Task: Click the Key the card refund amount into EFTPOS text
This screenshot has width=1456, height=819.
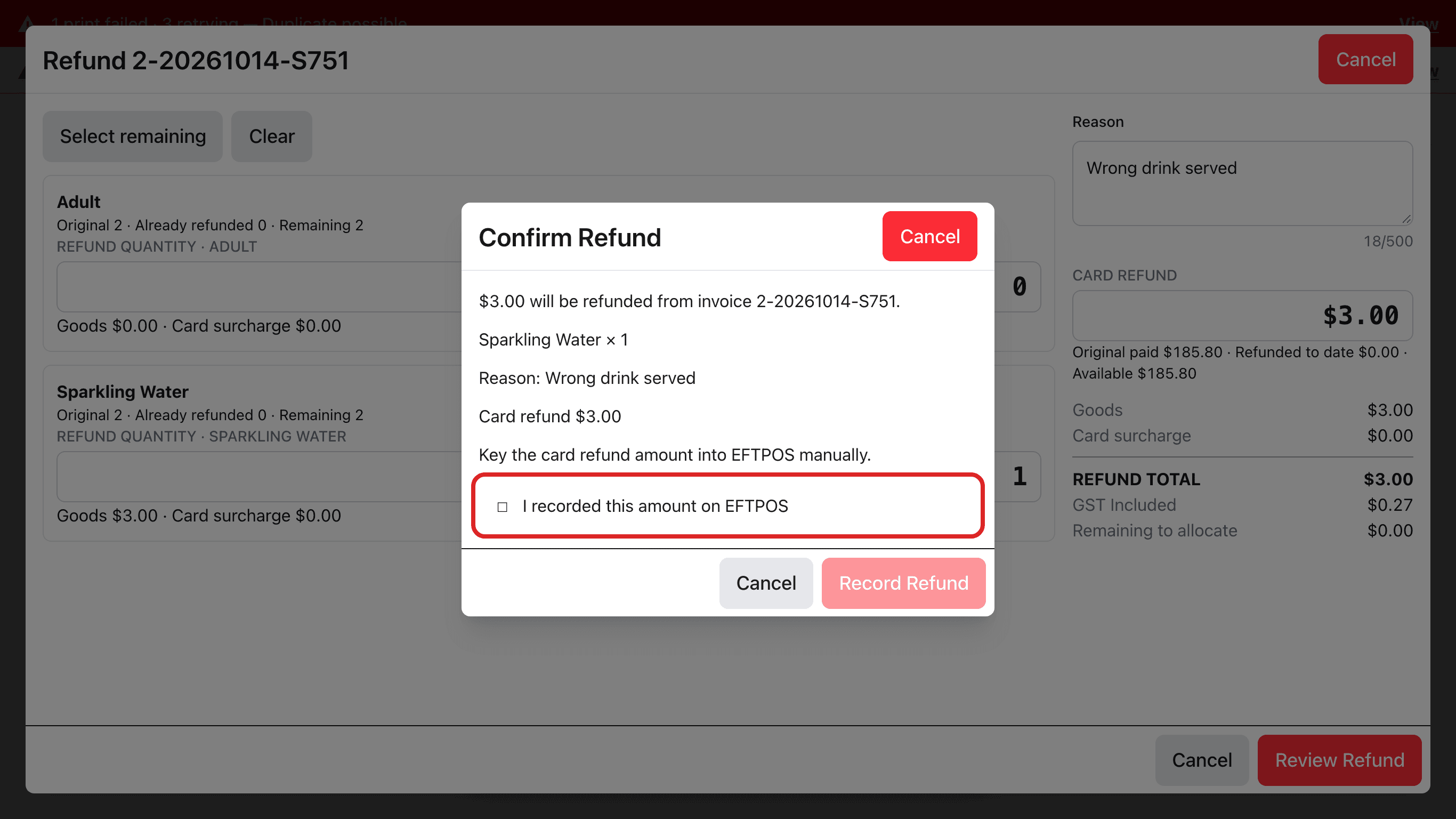Action: coord(674,455)
